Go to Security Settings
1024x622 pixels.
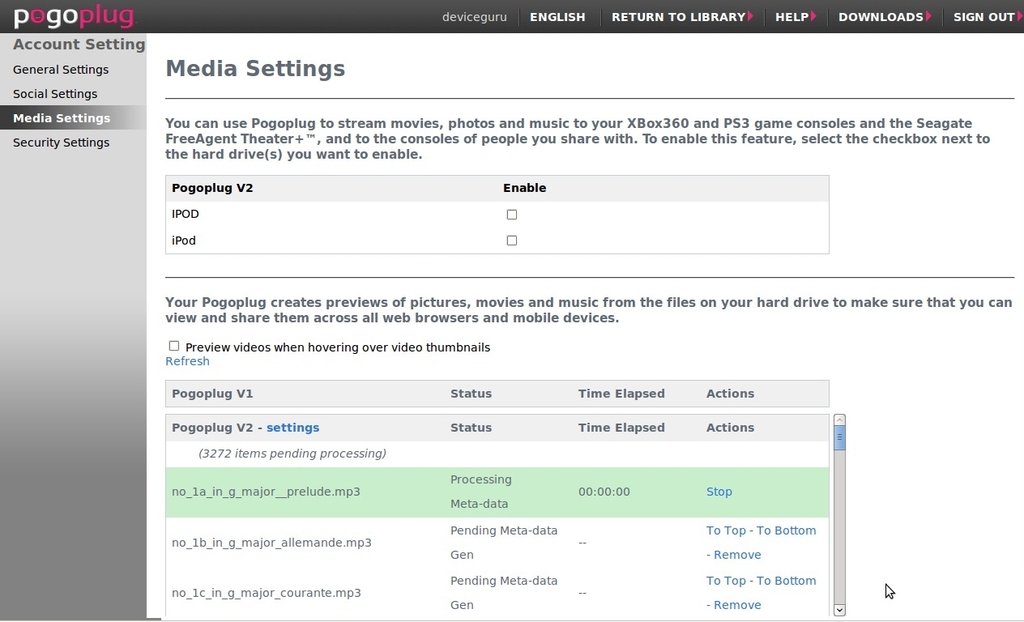click(61, 142)
